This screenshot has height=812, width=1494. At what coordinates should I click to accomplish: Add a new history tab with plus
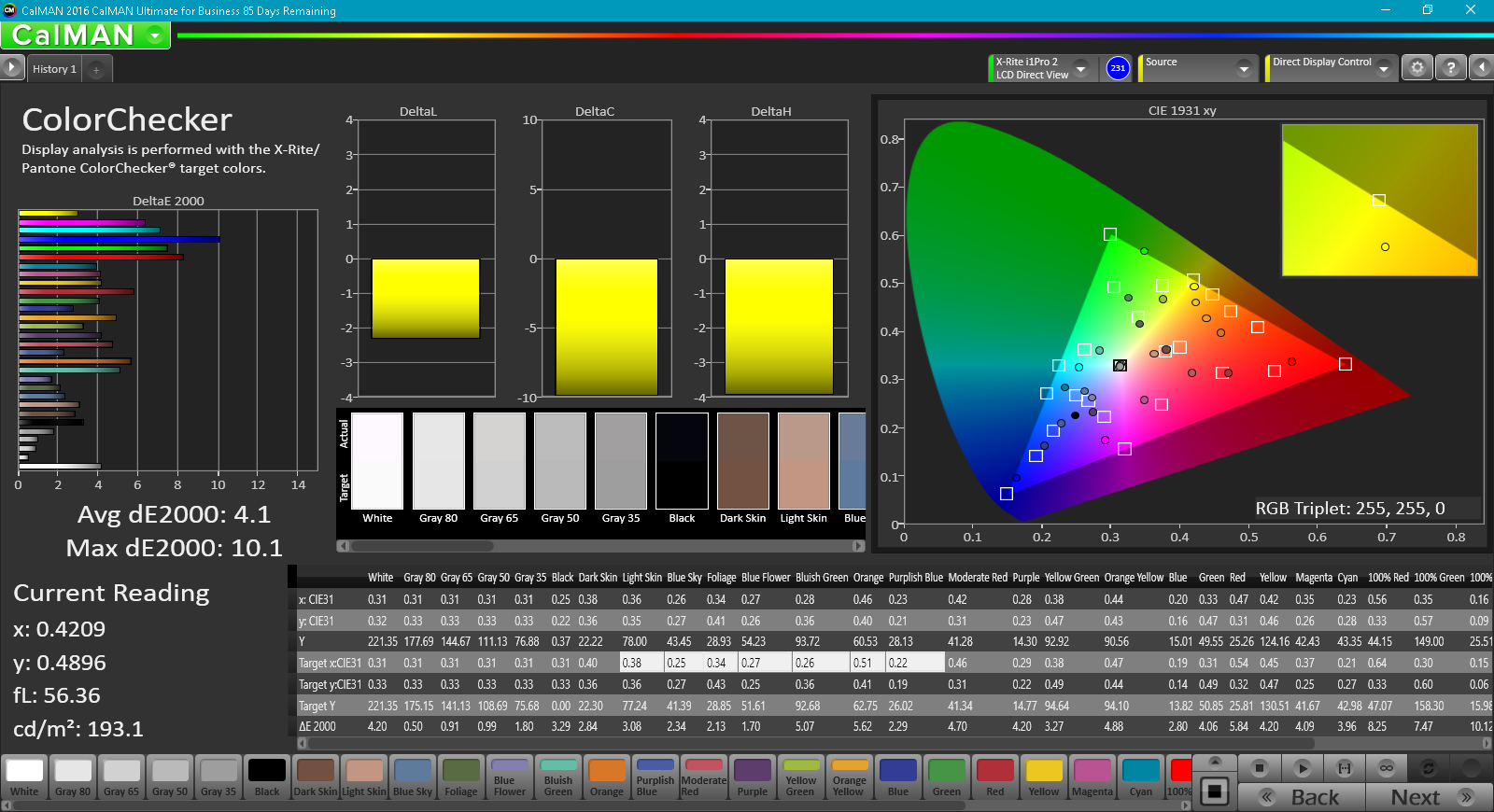96,69
